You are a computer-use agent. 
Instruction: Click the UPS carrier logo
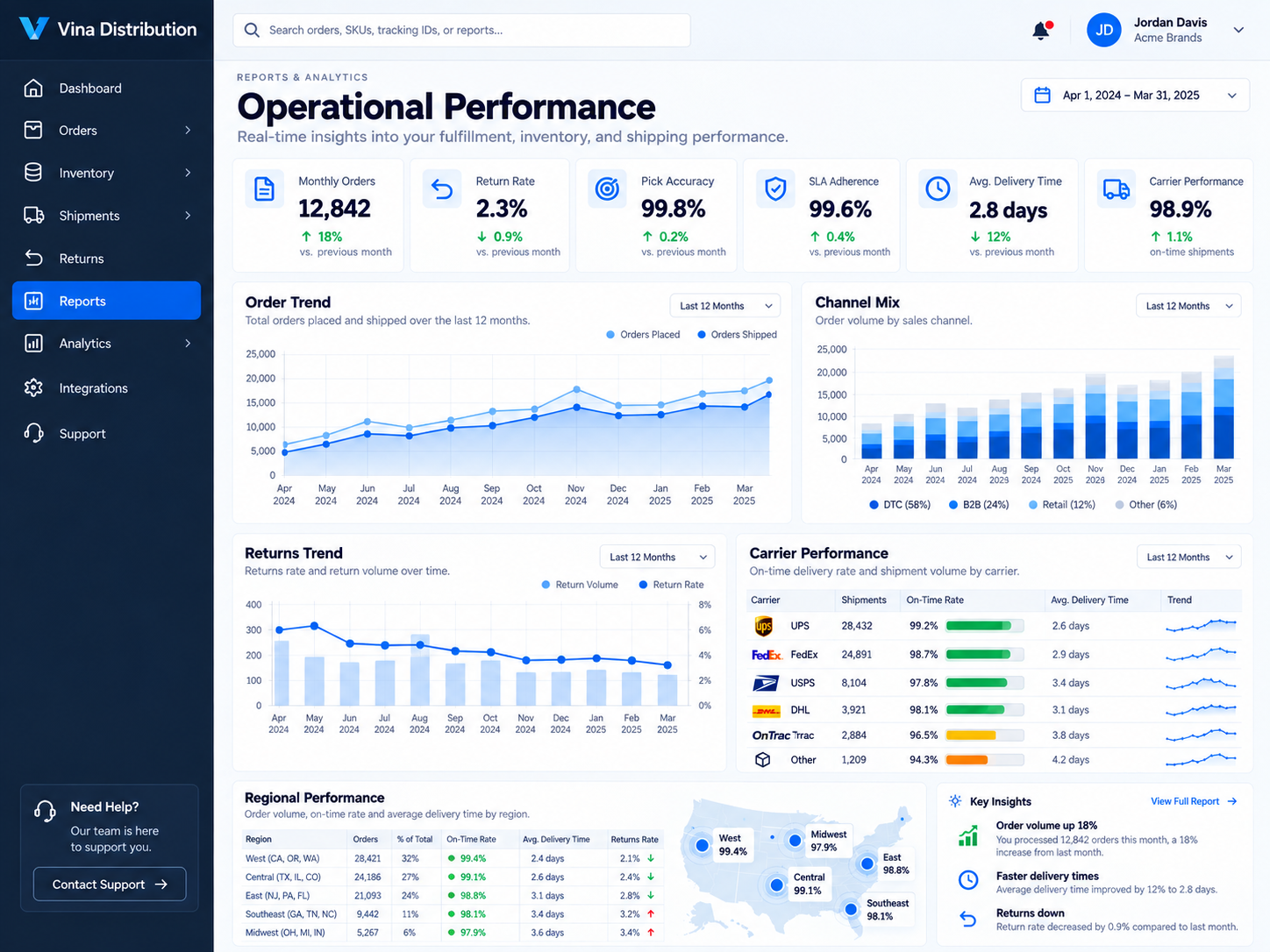pyautogui.click(x=764, y=626)
